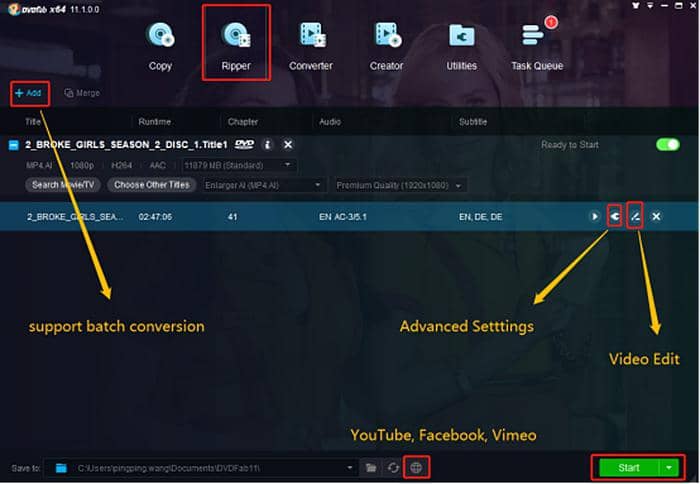Show info for the loaded DVD title
Viewport: 700px width, 484px height.
tap(268, 145)
